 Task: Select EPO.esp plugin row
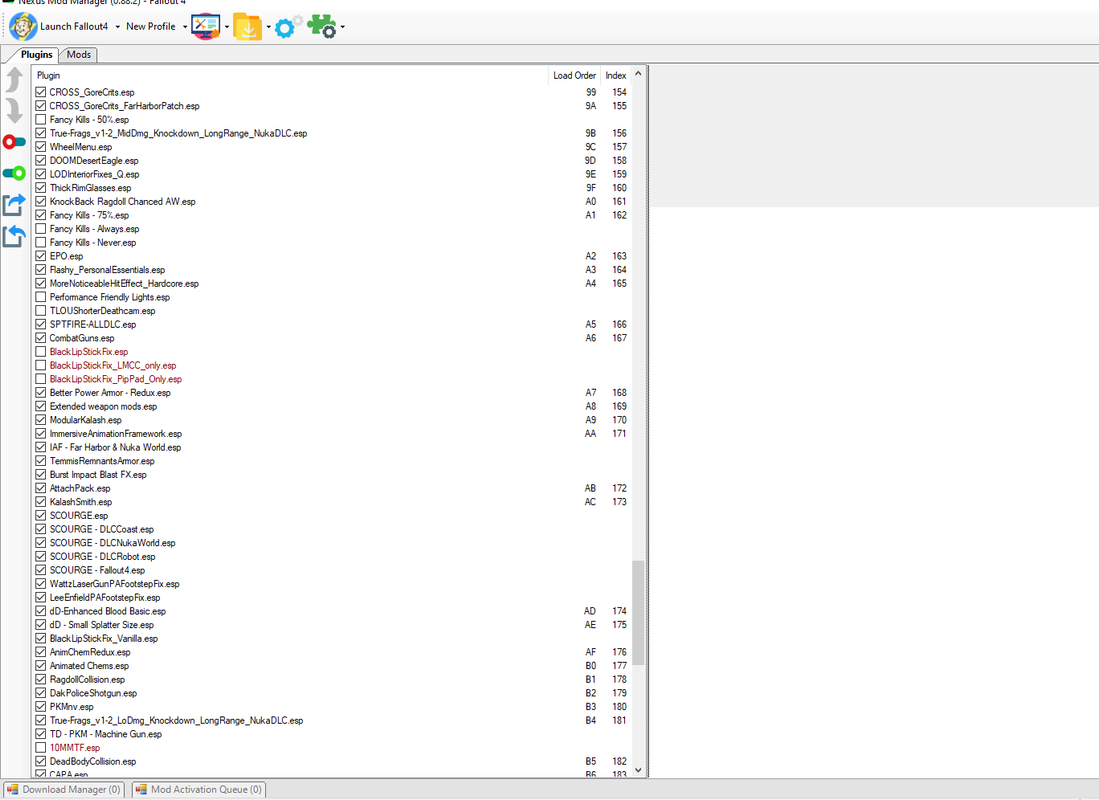click(332, 256)
